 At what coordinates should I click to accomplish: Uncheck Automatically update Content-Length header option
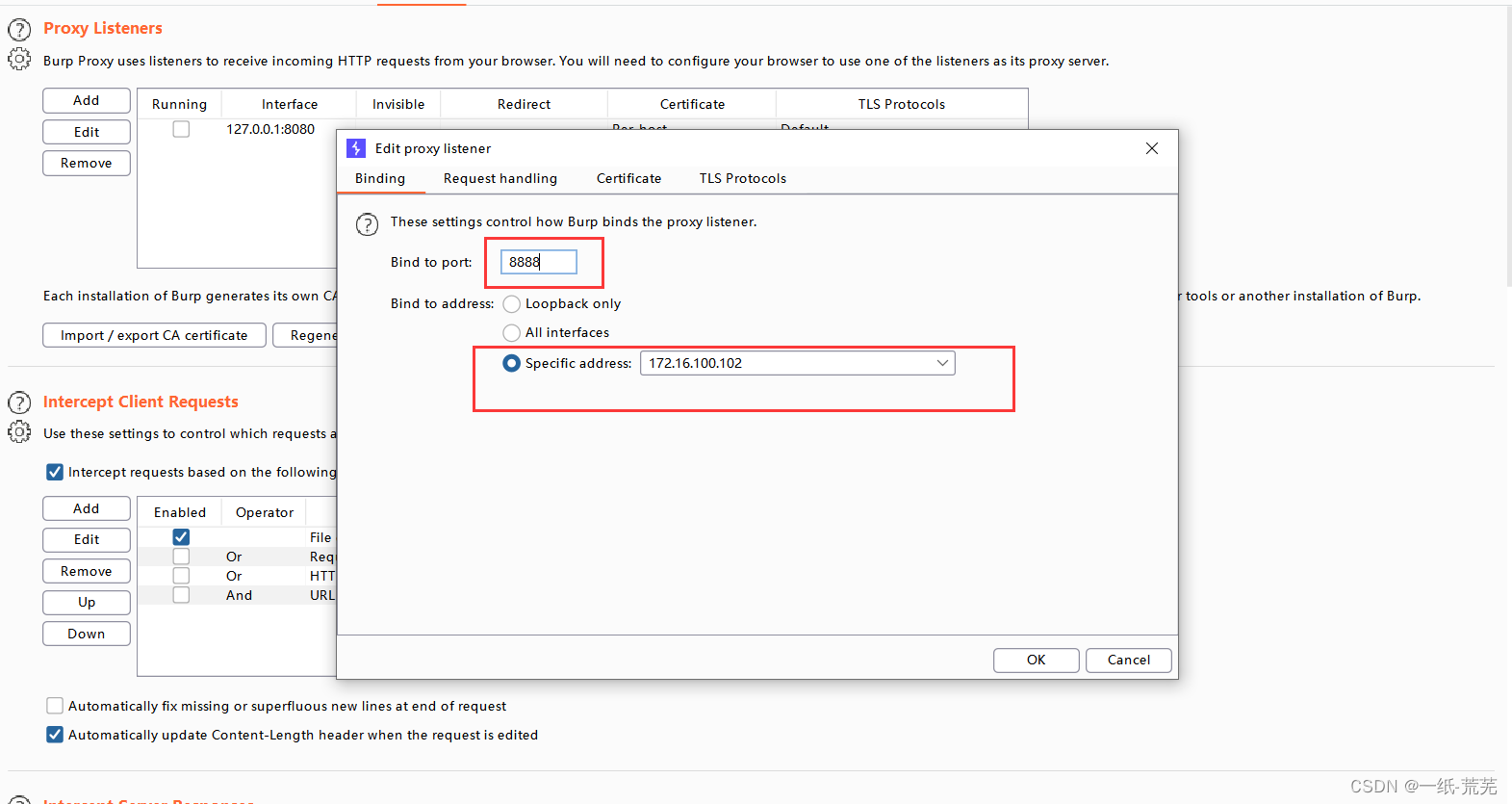coord(55,735)
